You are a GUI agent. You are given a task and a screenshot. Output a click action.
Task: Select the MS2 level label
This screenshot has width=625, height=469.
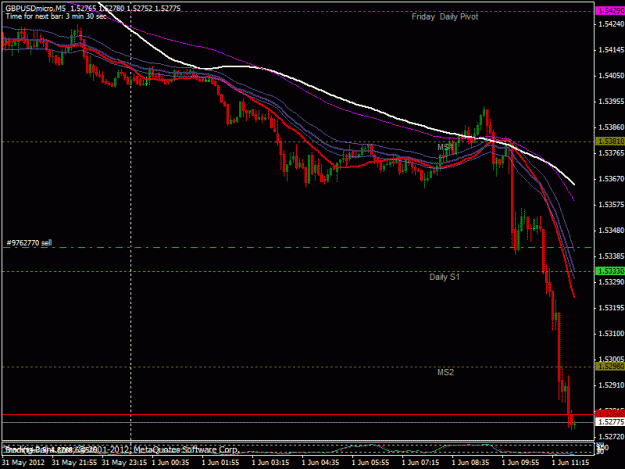[445, 372]
